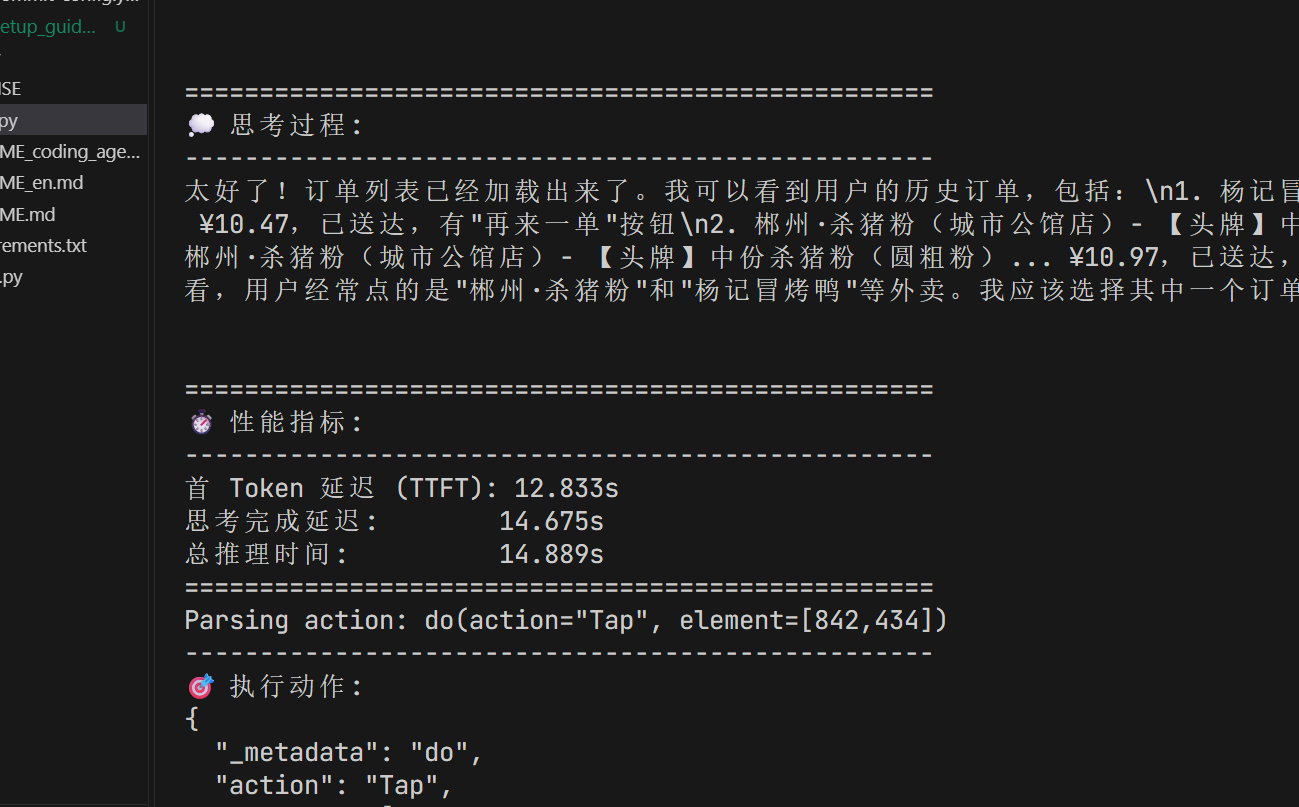1299x807 pixels.
Task: Click the dart target emoji icon
Action: pos(201,686)
